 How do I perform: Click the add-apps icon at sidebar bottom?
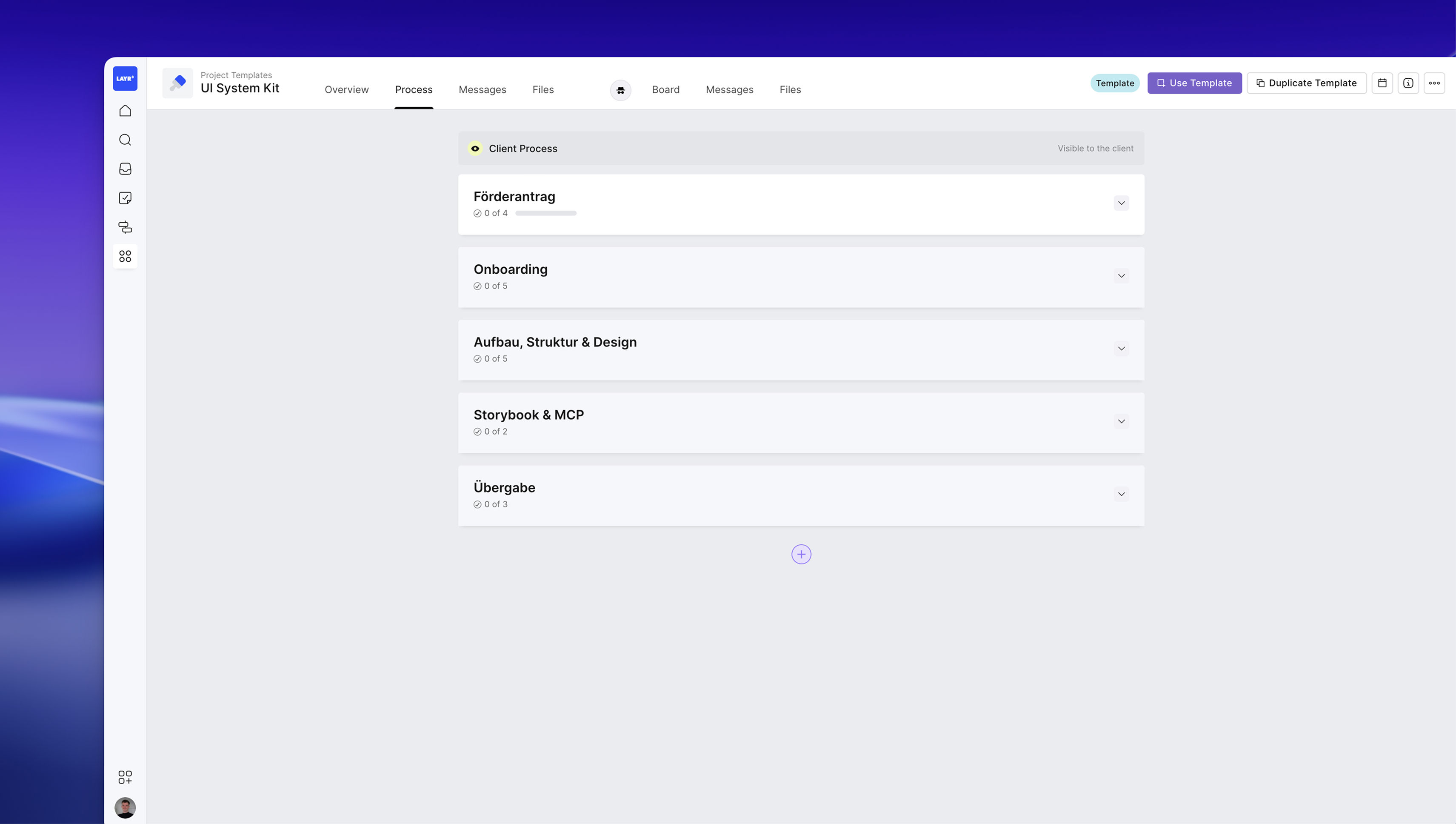coord(125,777)
